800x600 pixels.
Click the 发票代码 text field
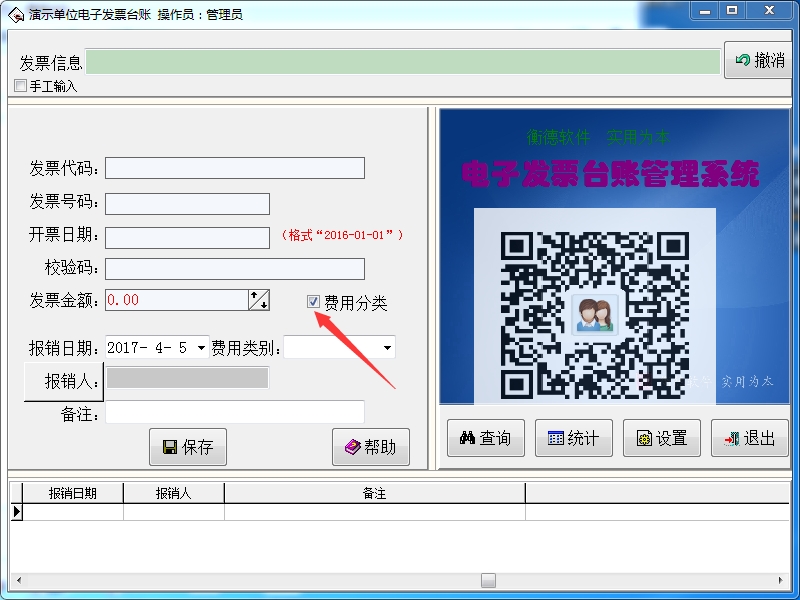pos(235,168)
